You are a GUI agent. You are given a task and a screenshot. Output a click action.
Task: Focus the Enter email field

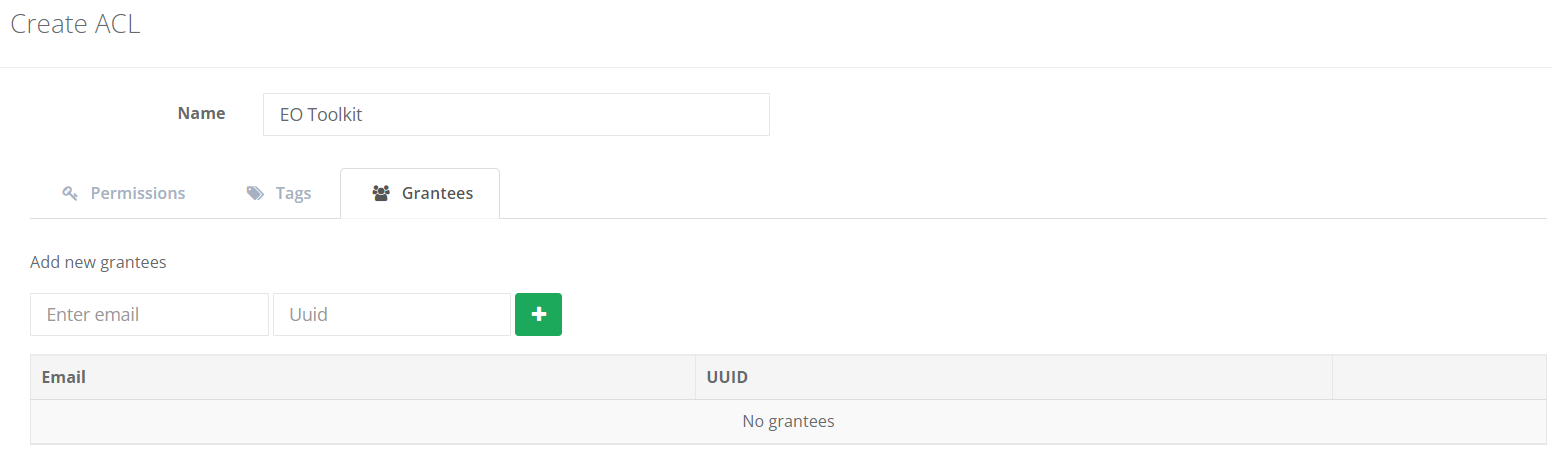tap(150, 314)
